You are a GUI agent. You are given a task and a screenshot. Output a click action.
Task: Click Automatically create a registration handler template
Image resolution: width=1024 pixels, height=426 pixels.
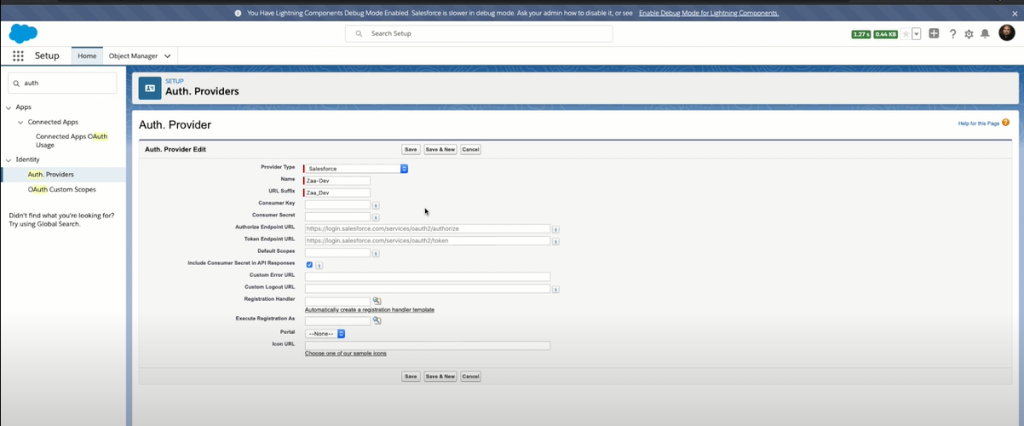(x=369, y=310)
